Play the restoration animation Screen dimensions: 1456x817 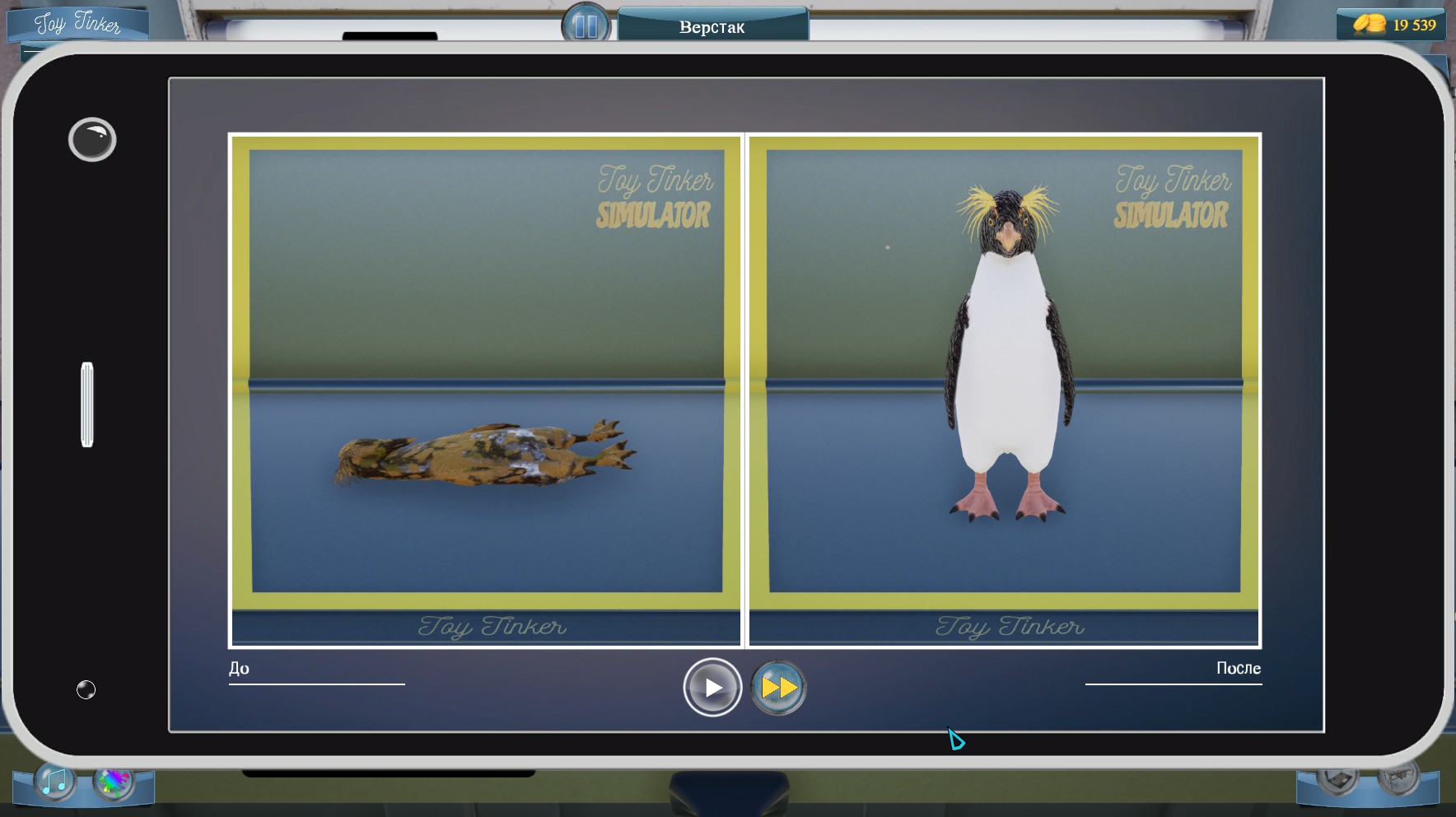pyautogui.click(x=712, y=687)
